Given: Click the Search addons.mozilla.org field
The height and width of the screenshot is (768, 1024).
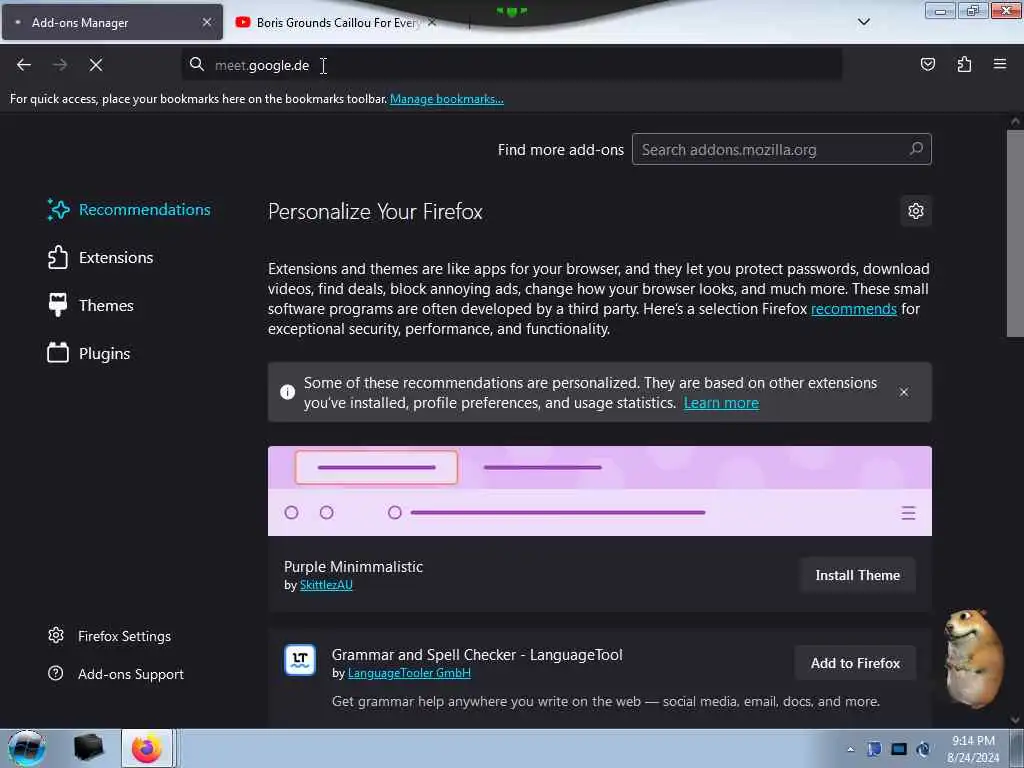Looking at the screenshot, I should [782, 150].
